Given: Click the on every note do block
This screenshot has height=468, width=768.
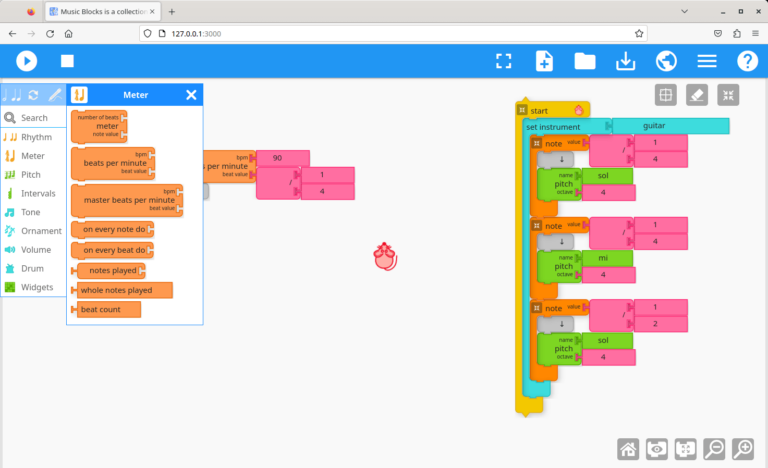Looking at the screenshot, I should [113, 229].
